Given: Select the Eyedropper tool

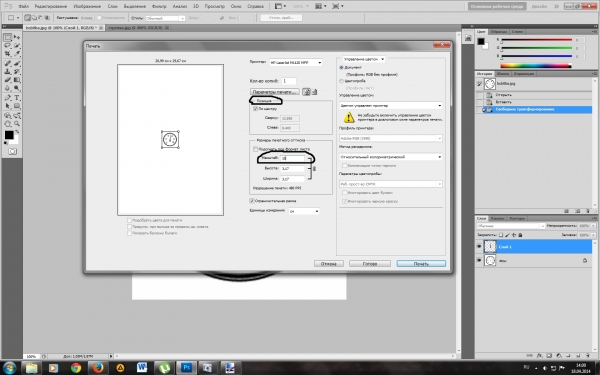Looking at the screenshot, I should pyautogui.click(x=17, y=54).
